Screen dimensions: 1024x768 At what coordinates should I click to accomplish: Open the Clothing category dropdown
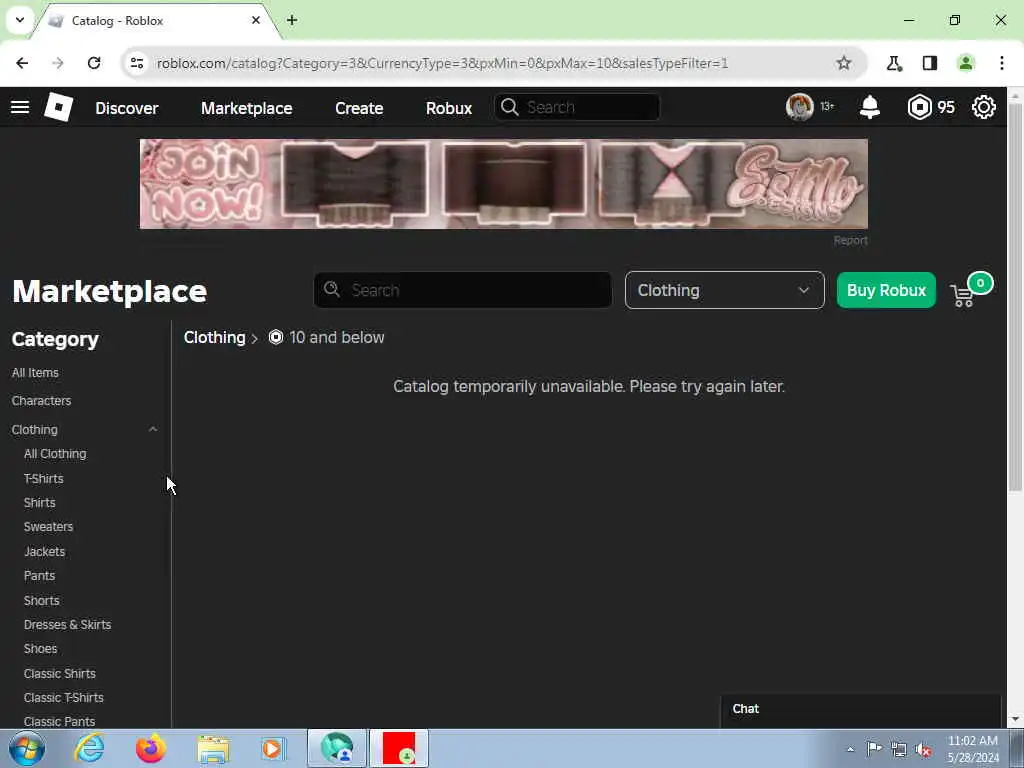[724, 290]
